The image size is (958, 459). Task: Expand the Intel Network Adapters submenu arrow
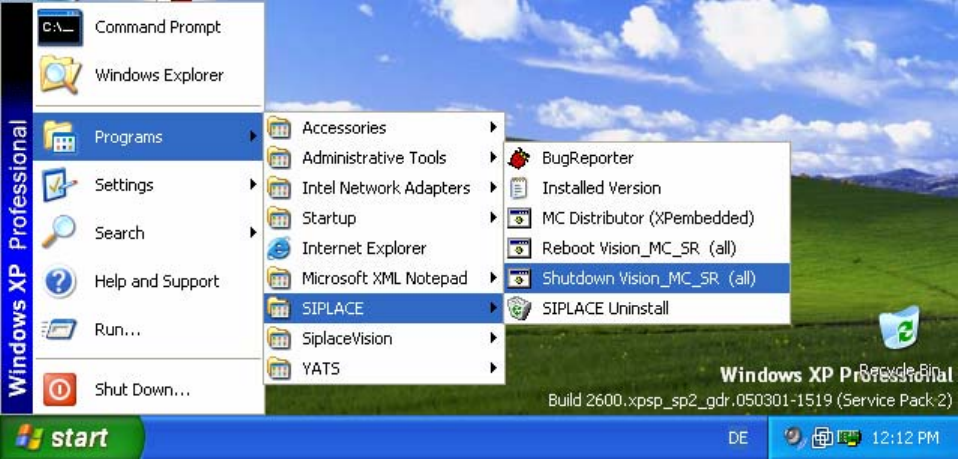[492, 187]
